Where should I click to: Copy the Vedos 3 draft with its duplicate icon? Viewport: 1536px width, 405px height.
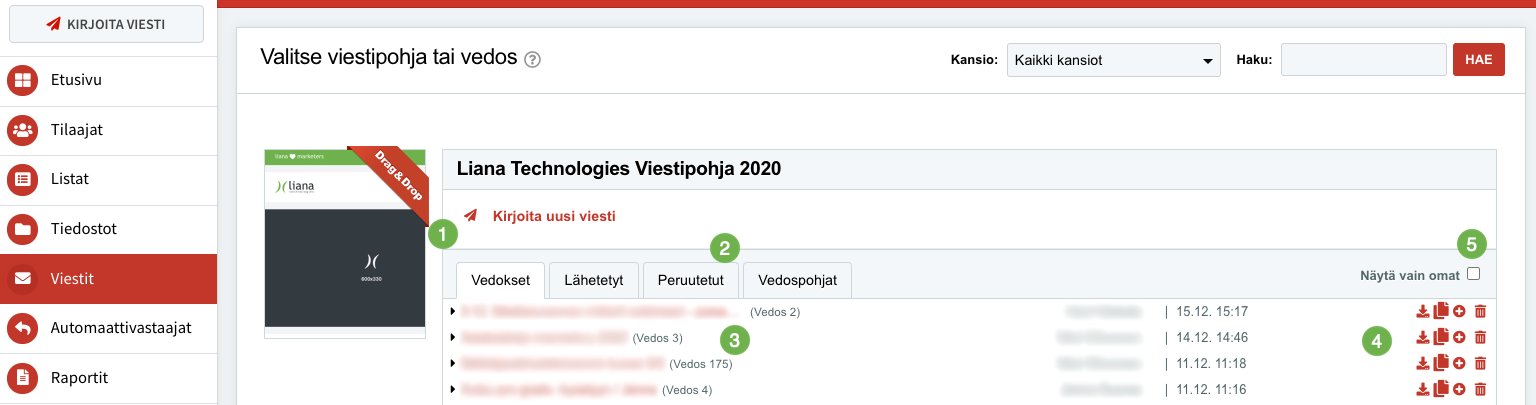click(1441, 337)
